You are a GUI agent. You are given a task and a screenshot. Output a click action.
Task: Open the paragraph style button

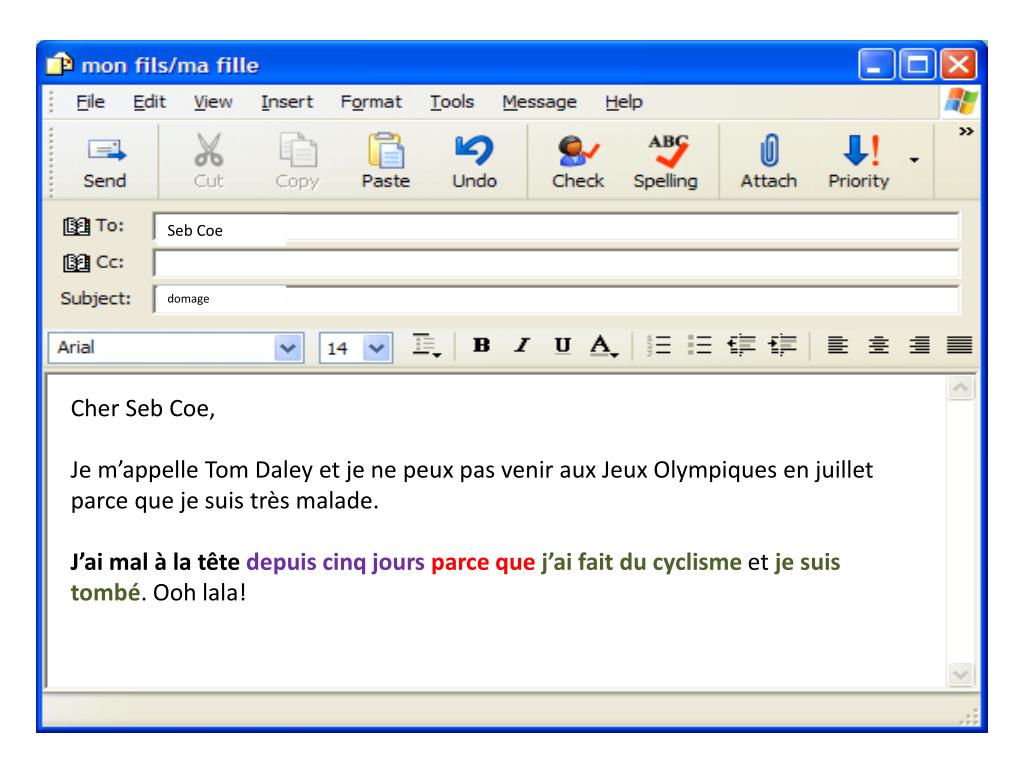click(x=427, y=345)
